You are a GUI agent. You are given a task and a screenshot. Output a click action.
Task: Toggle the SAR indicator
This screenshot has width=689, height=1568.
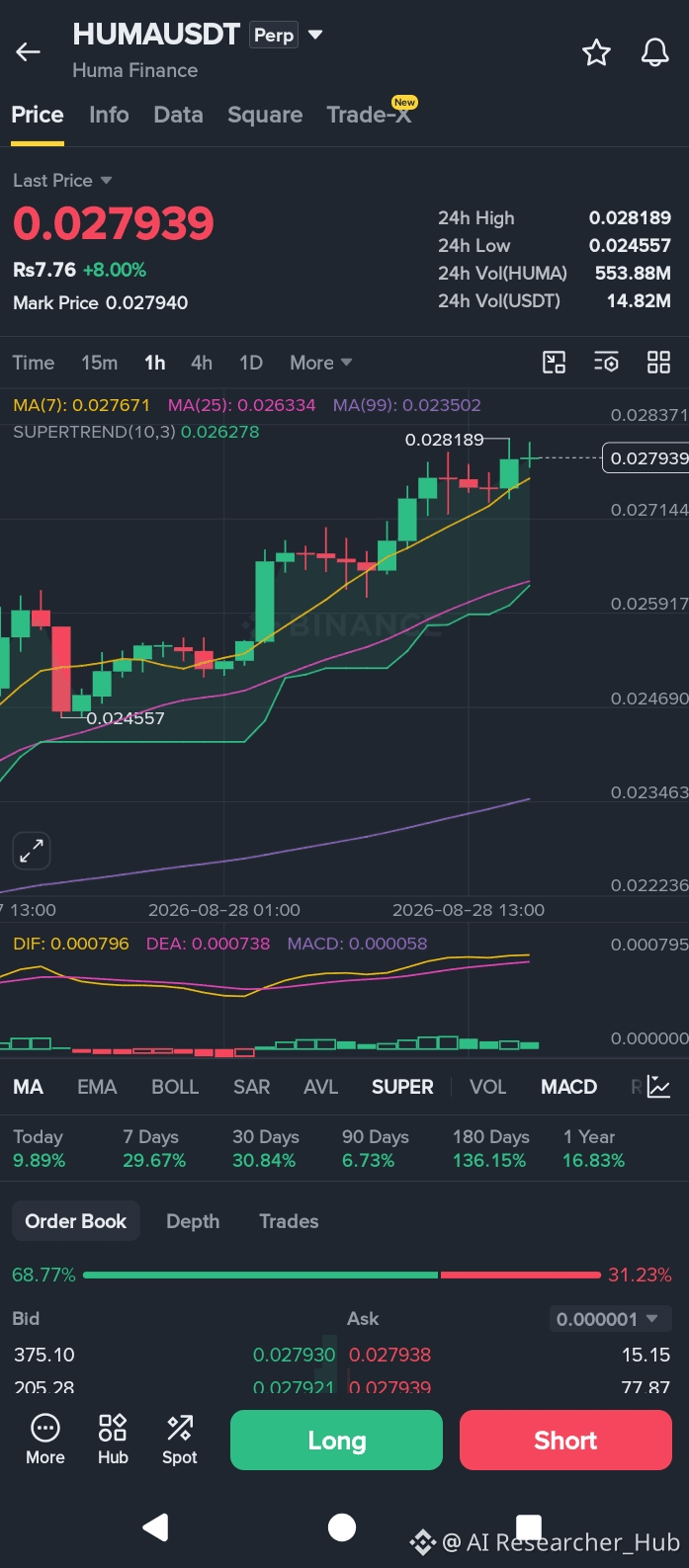pos(251,1087)
